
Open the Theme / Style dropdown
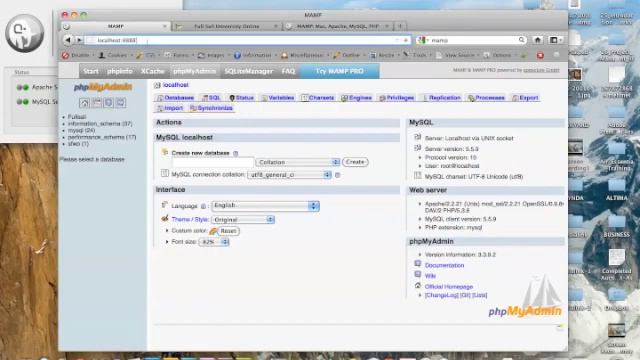[x=243, y=220]
